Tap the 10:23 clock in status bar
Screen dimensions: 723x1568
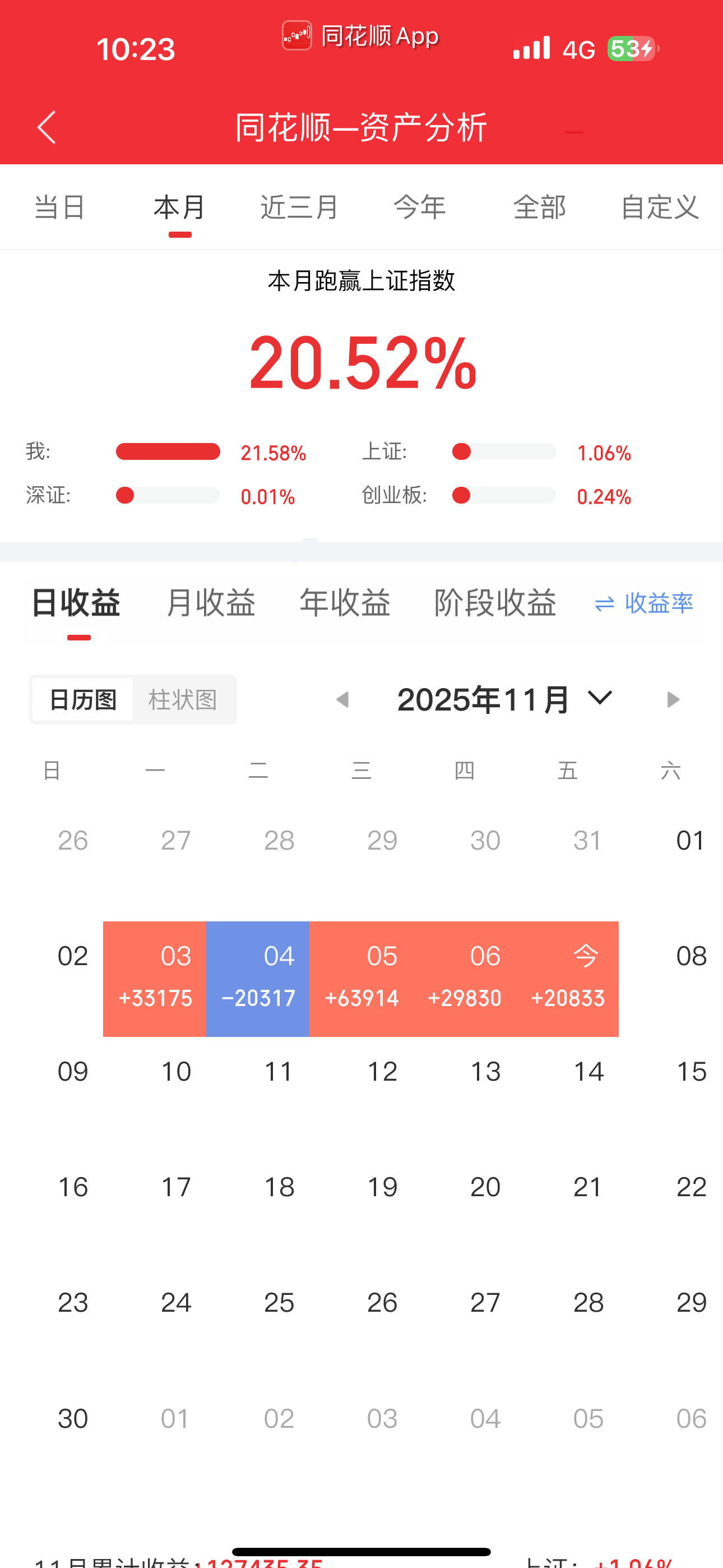(136, 49)
